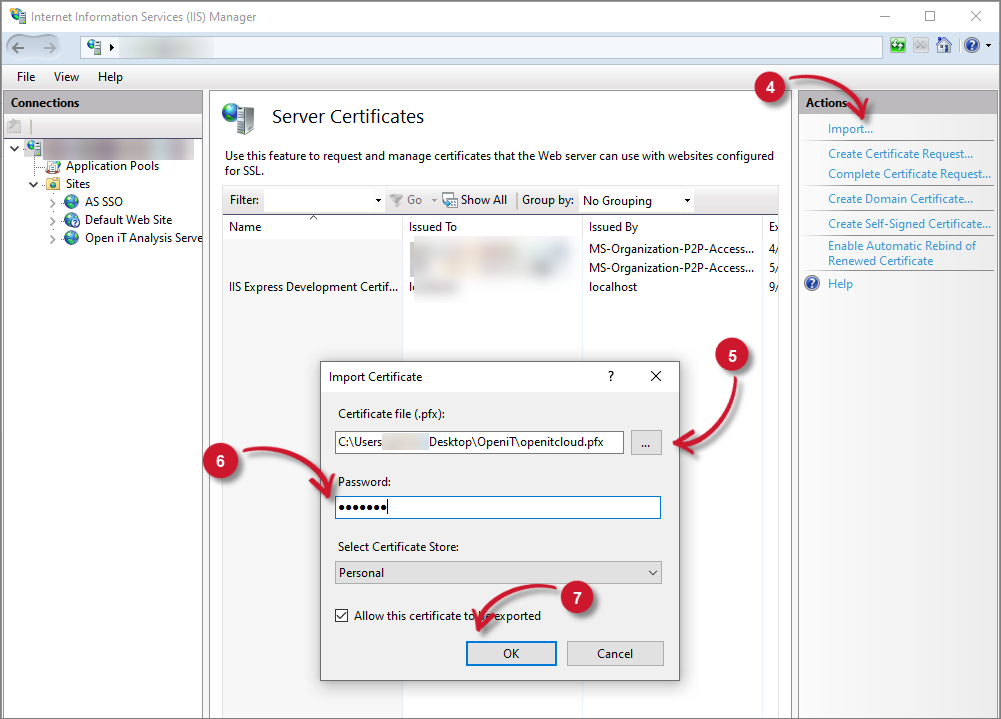Screen dimensions: 1001x719
Task: Open the View menu
Action: pyautogui.click(x=66, y=76)
